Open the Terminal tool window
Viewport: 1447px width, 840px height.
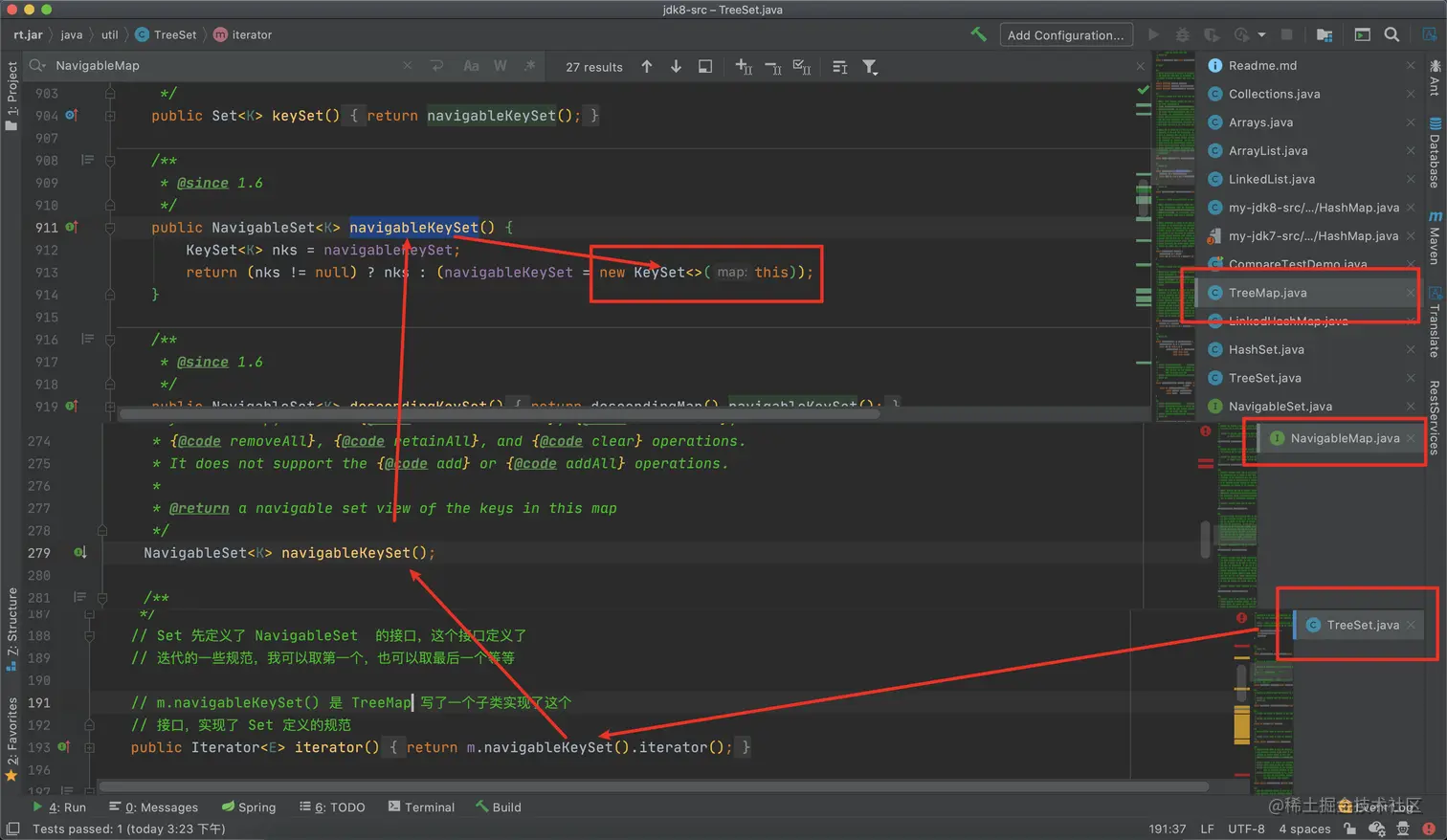pyautogui.click(x=421, y=807)
